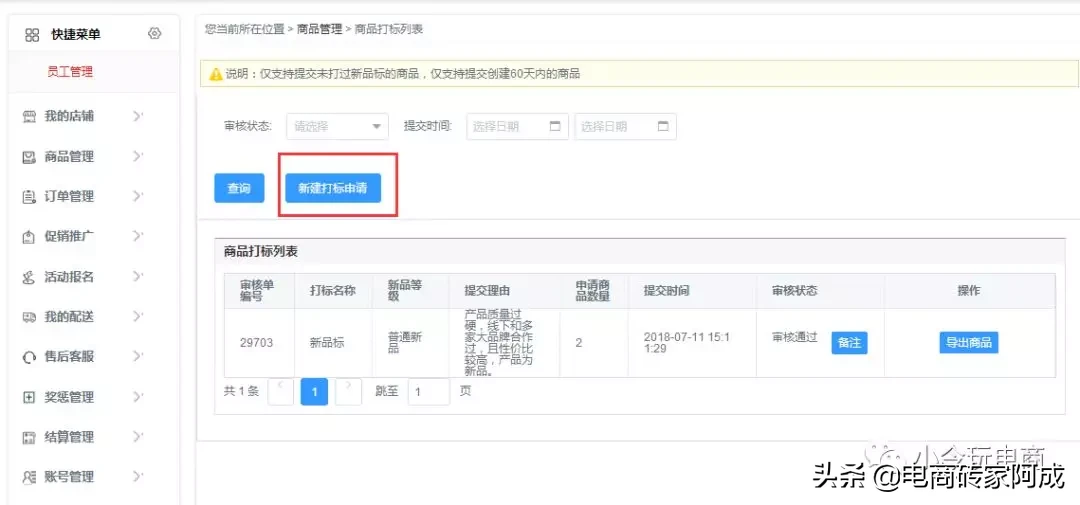
Task: Click the 导出商品 export button
Action: coord(968,342)
